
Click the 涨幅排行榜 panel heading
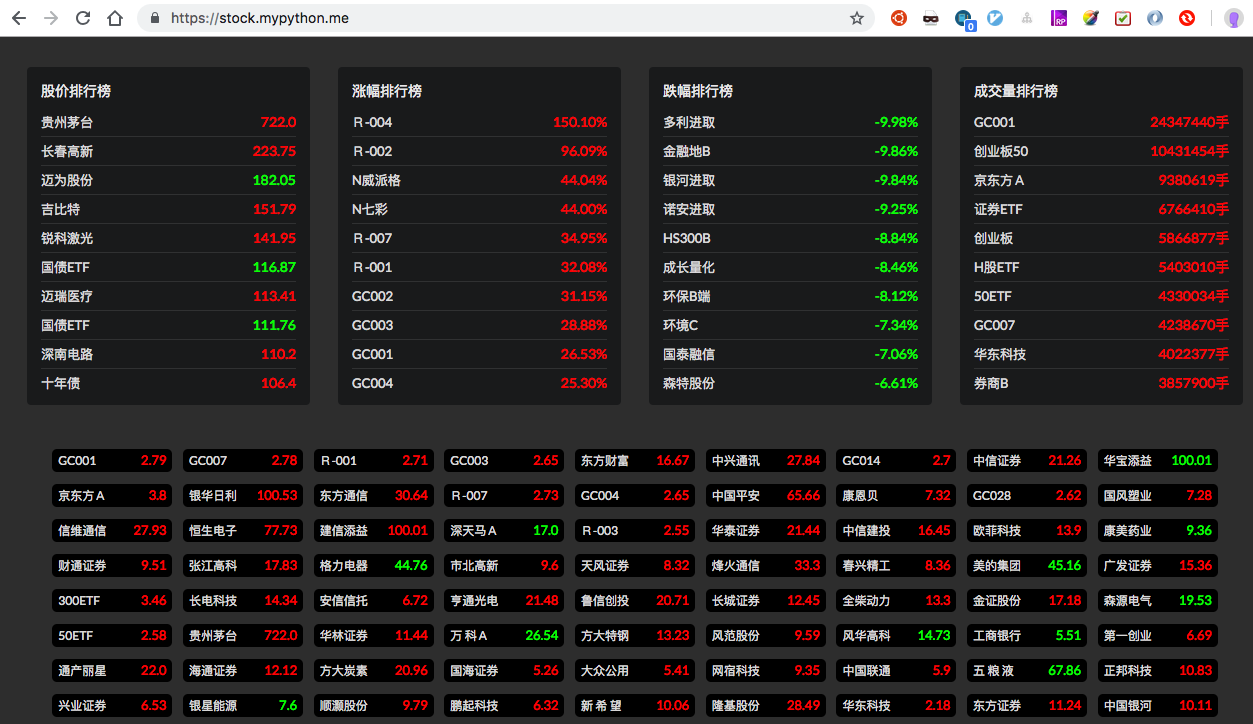387,91
